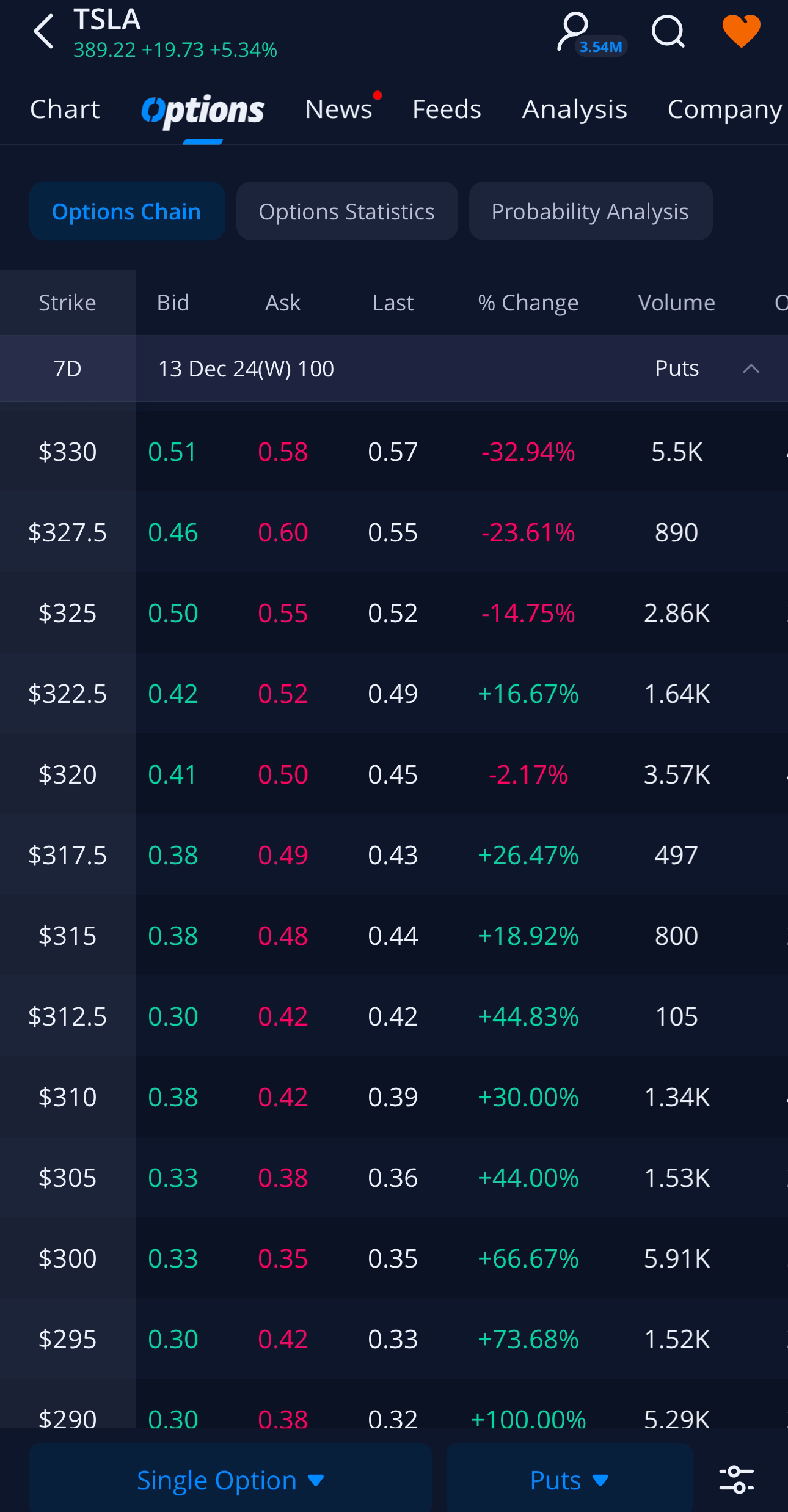This screenshot has width=788, height=1512.
Task: Select the Options Chain button
Action: [126, 211]
